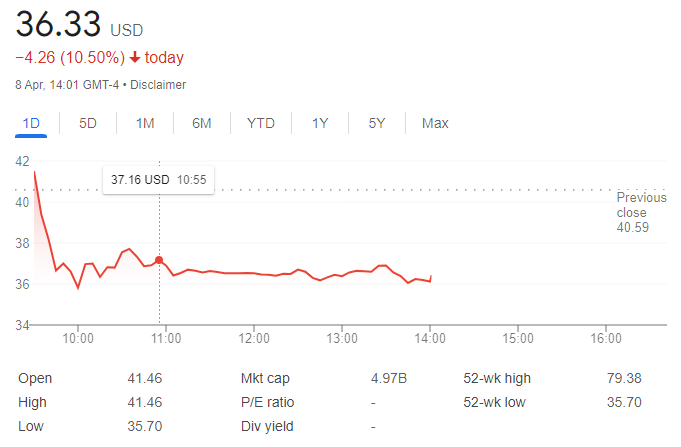This screenshot has height=447, width=681.
Task: Click the Previous close 40.59 label
Action: (641, 212)
